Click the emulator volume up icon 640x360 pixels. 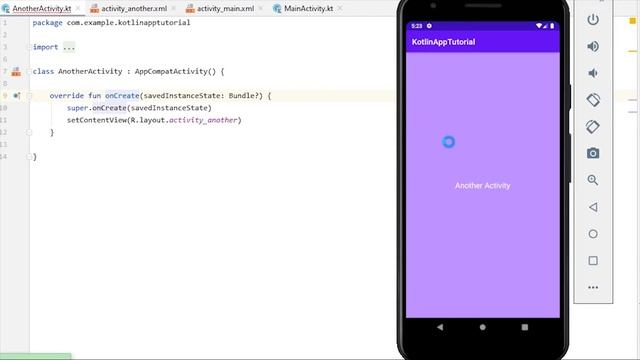point(593,46)
